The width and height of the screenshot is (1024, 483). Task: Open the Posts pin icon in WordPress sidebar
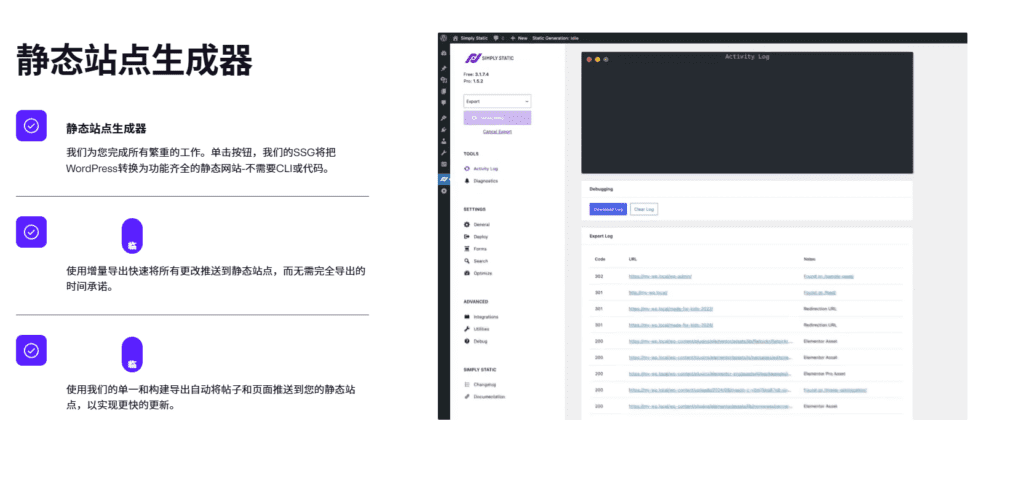[443, 69]
